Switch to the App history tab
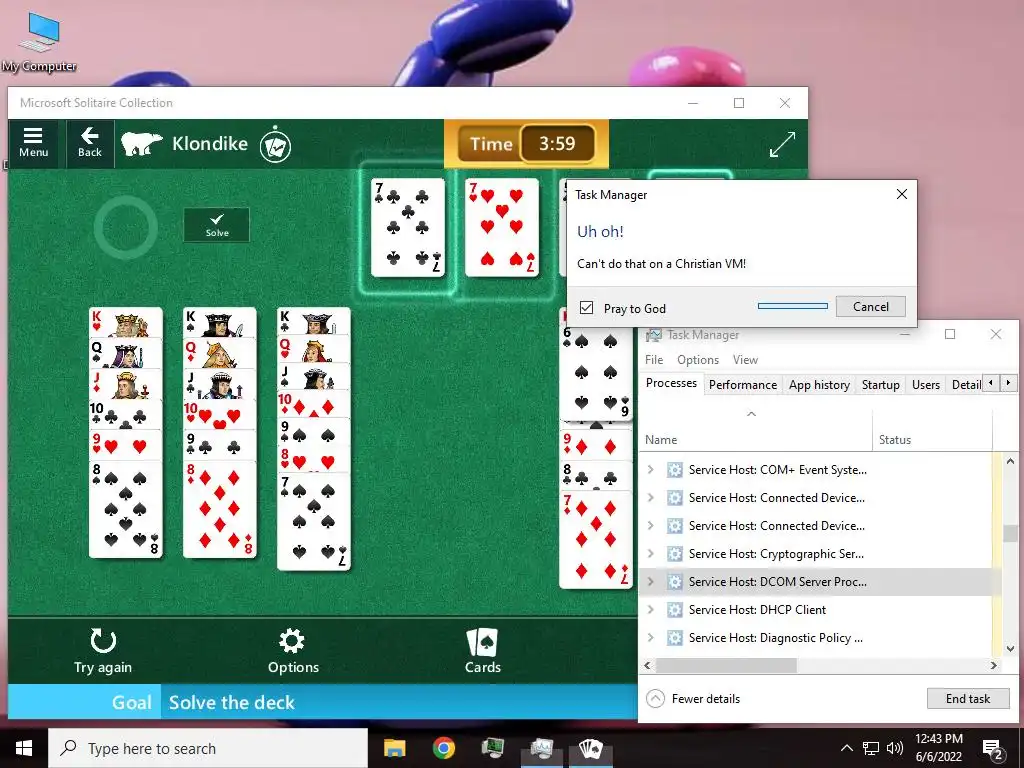This screenshot has width=1024, height=768. coord(819,385)
